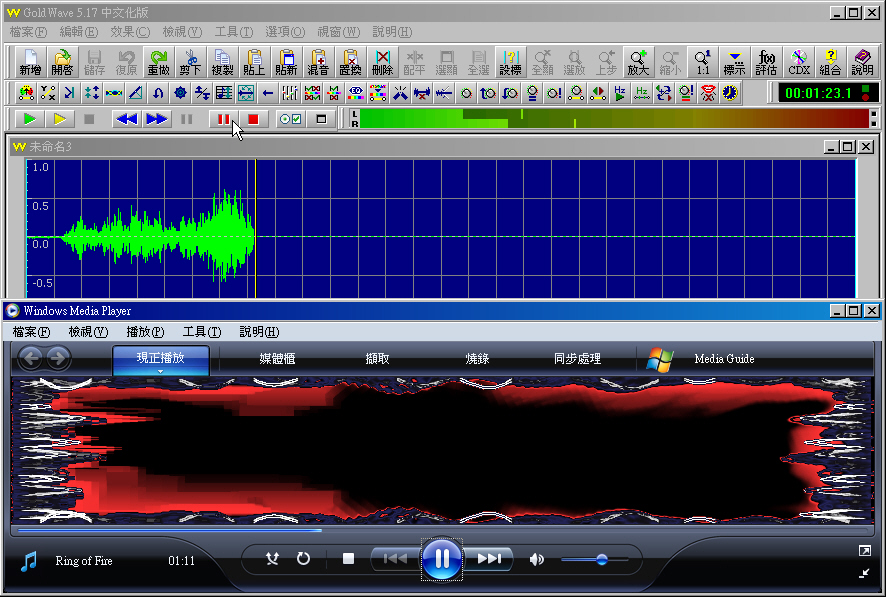This screenshot has width=886, height=597.
Task: Open the 播放 menu in Media Player
Action: tap(145, 332)
